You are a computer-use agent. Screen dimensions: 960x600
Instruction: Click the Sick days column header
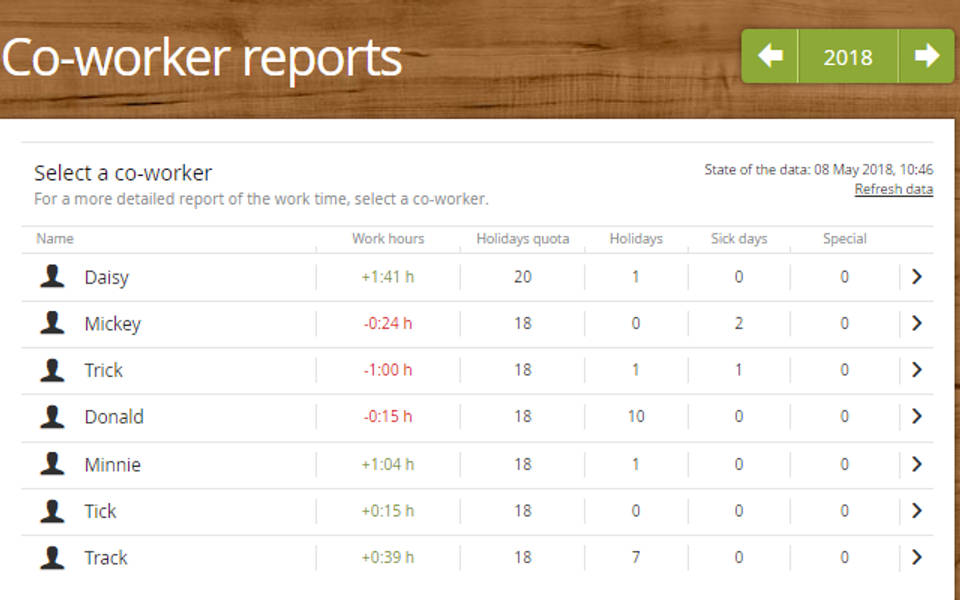click(x=738, y=239)
